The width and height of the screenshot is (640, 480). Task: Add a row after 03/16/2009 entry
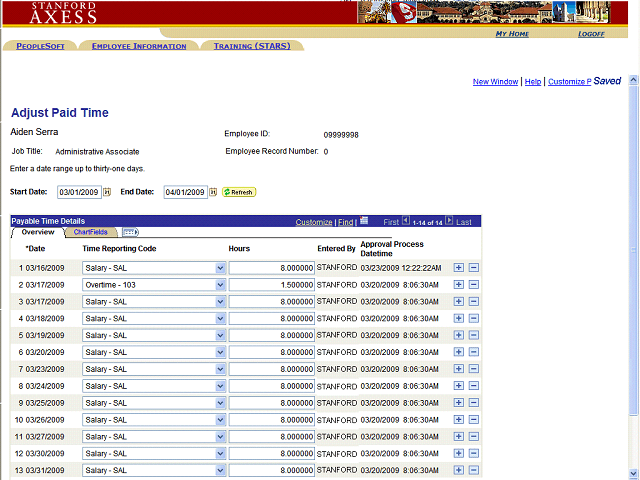coord(459,268)
